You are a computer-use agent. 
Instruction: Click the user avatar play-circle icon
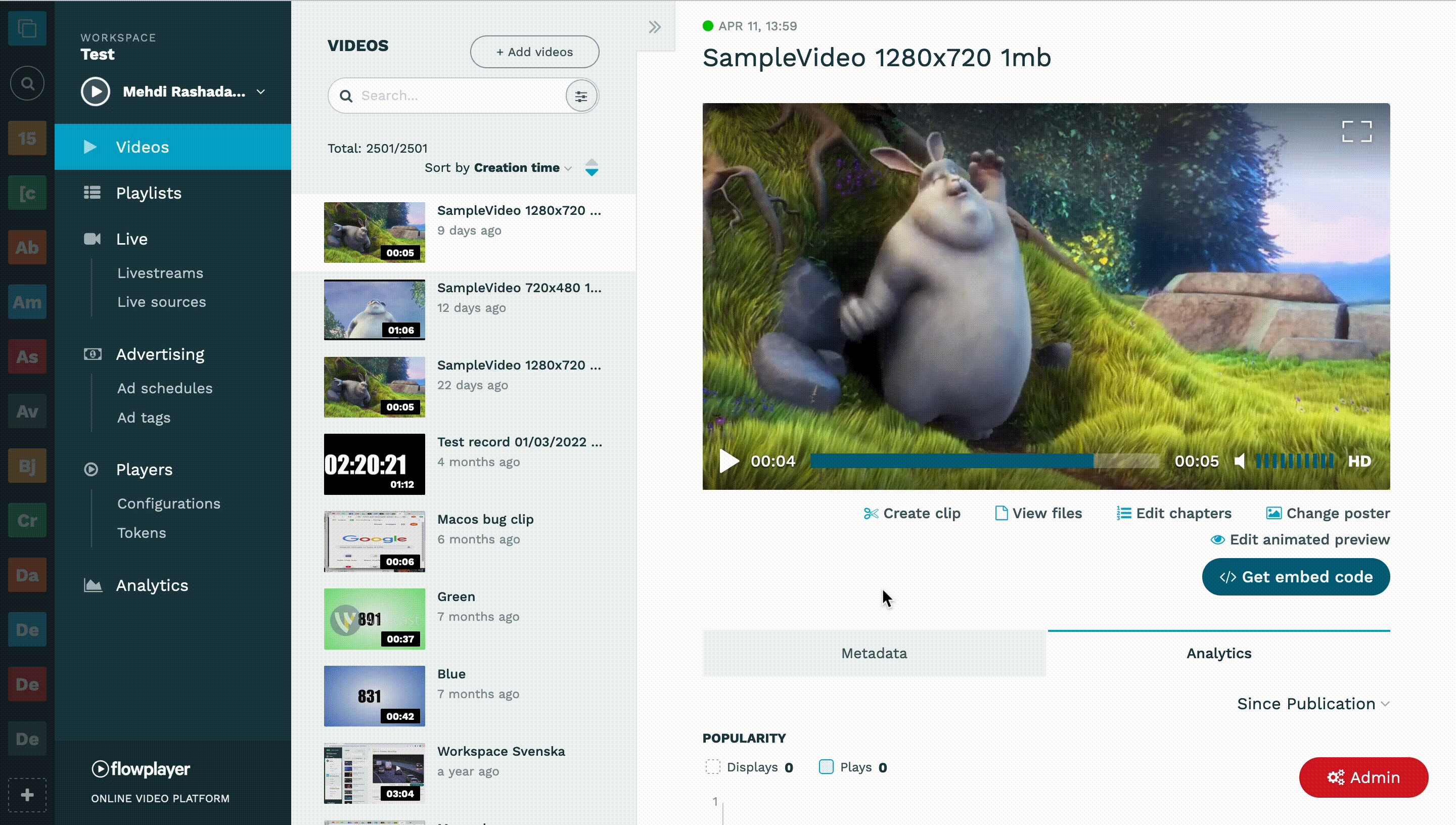(95, 92)
